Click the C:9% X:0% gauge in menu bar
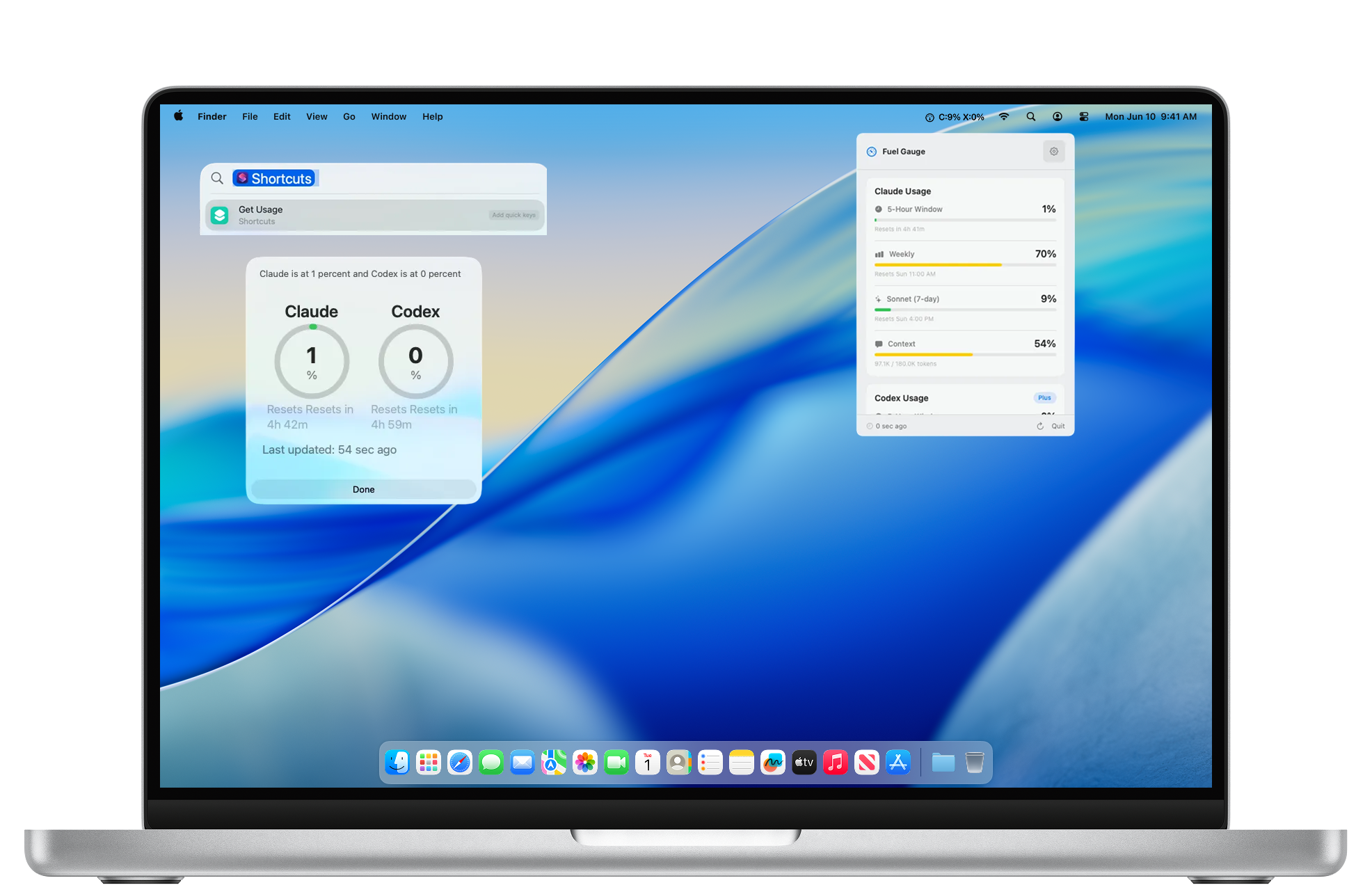This screenshot has width=1372, height=892. click(x=955, y=116)
